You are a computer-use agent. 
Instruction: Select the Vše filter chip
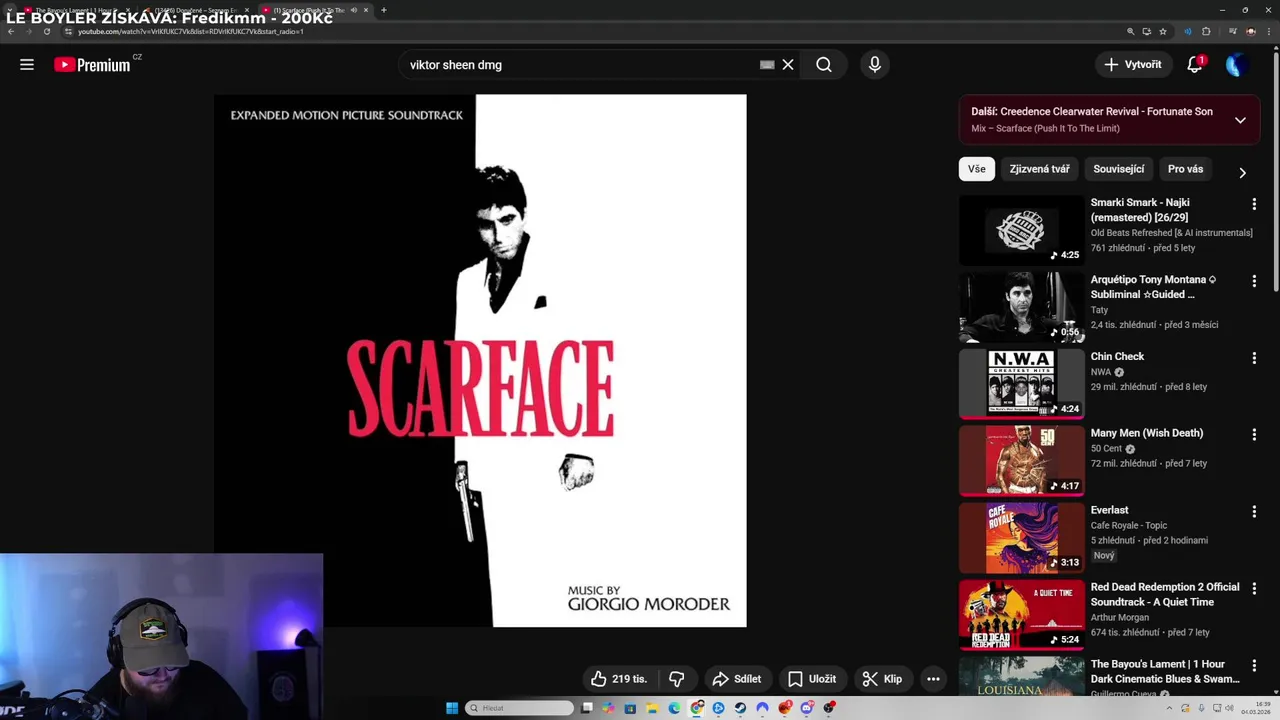[977, 169]
